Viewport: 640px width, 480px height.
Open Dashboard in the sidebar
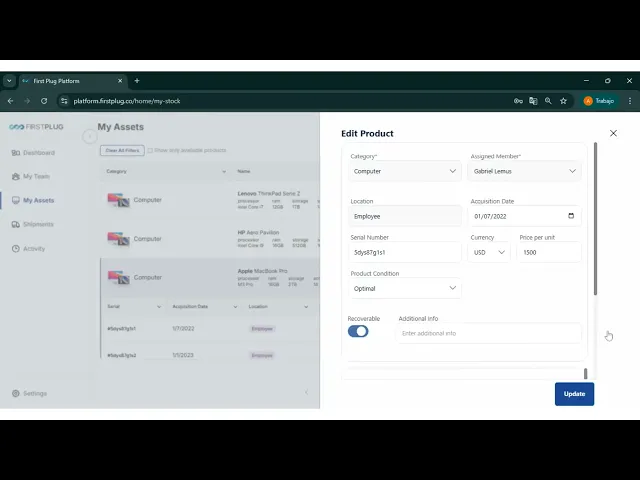[33, 153]
